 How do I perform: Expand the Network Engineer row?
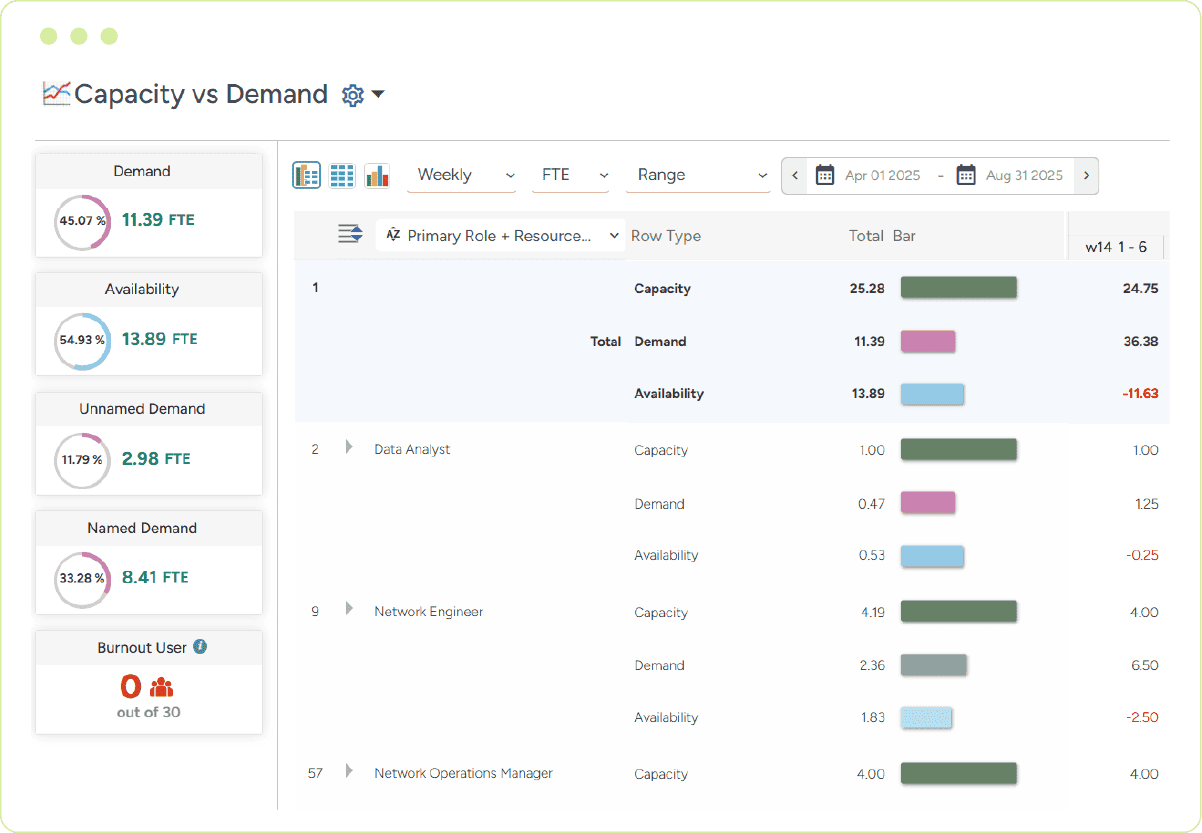point(349,610)
